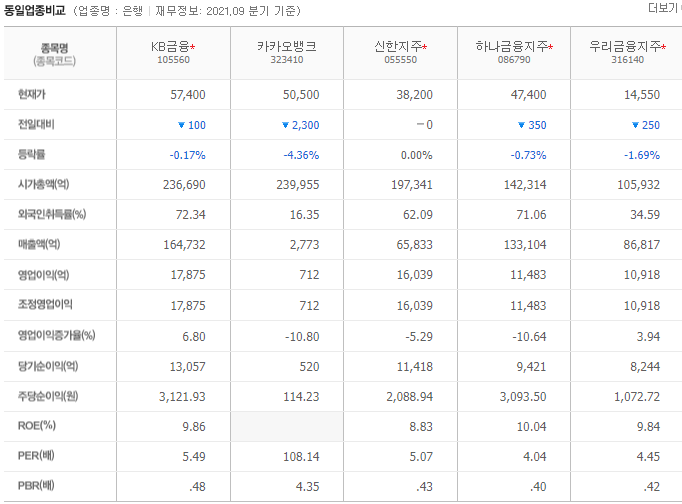The height and width of the screenshot is (504, 682).
Task: Select KB금융 current price 57,400
Action: [188, 95]
